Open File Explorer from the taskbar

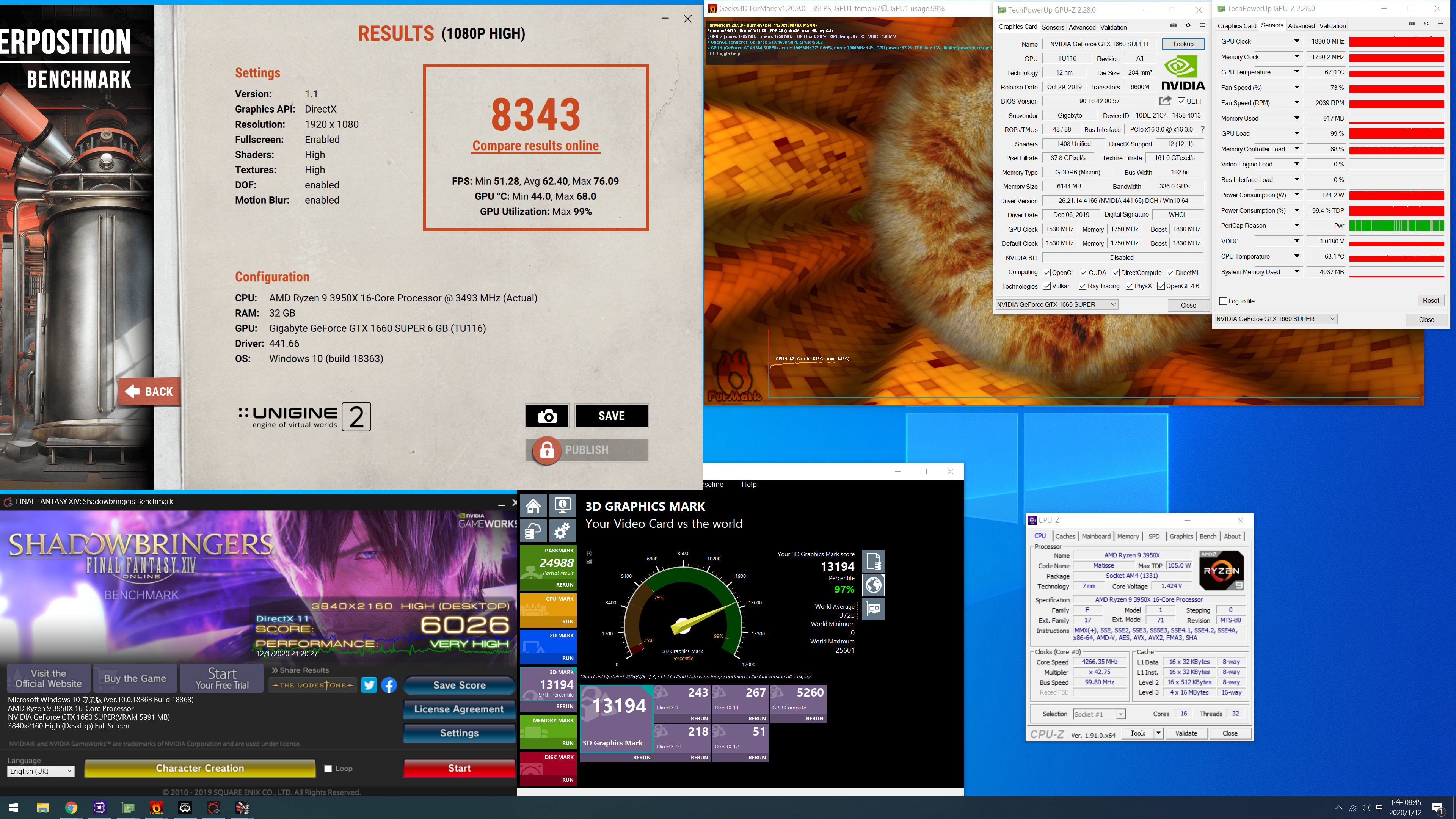click(43, 808)
